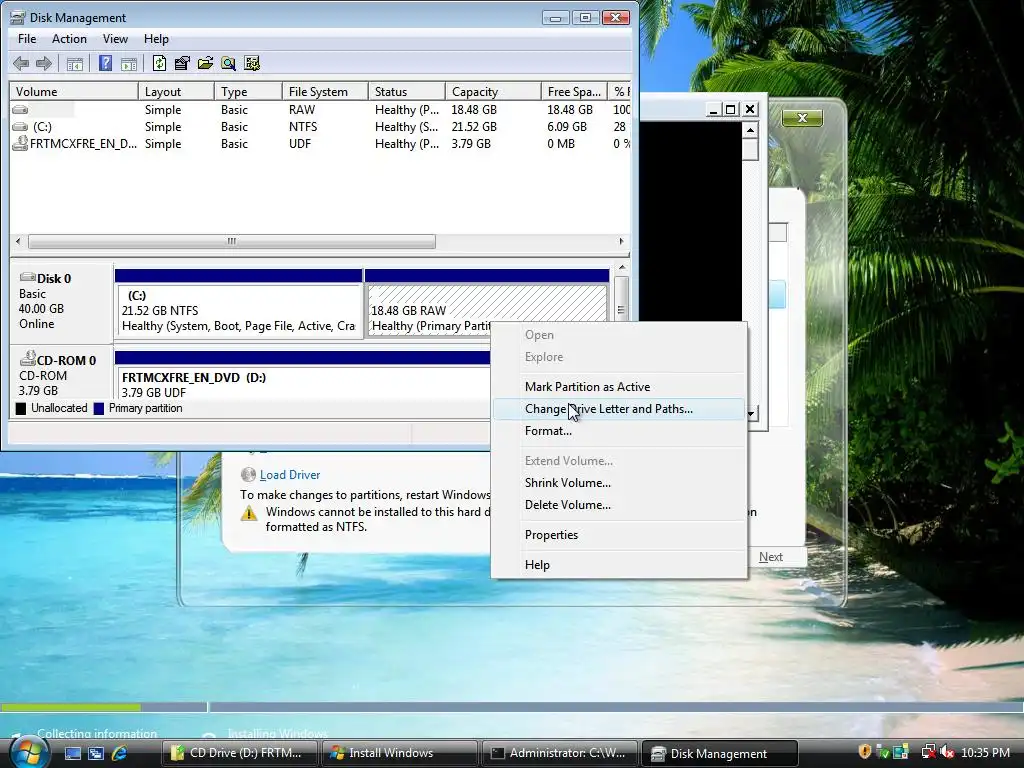This screenshot has height=768, width=1024.
Task: Click the horizontal scrollbar thumb in volume list
Action: [x=232, y=242]
